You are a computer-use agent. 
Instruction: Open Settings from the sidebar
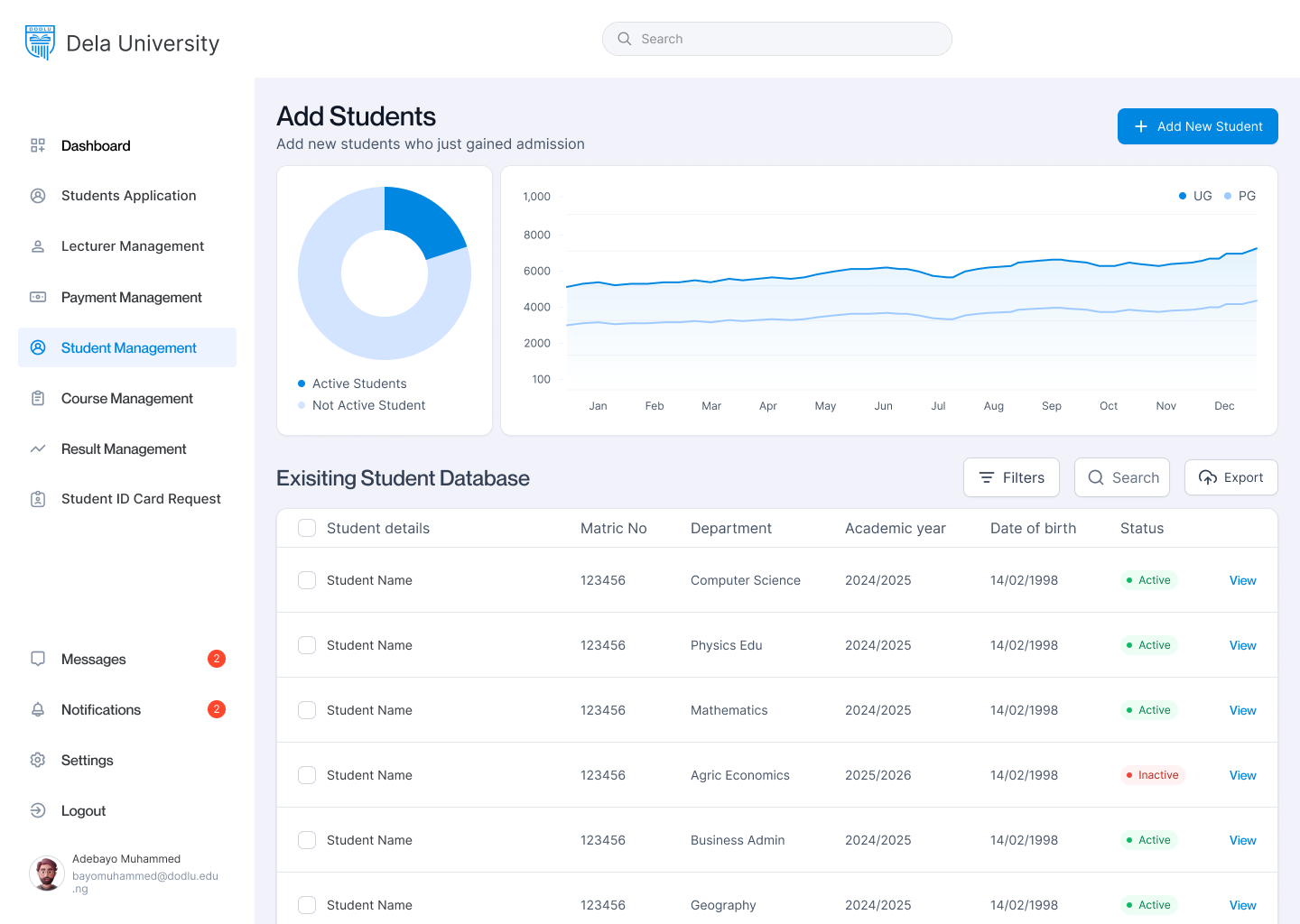tap(87, 760)
